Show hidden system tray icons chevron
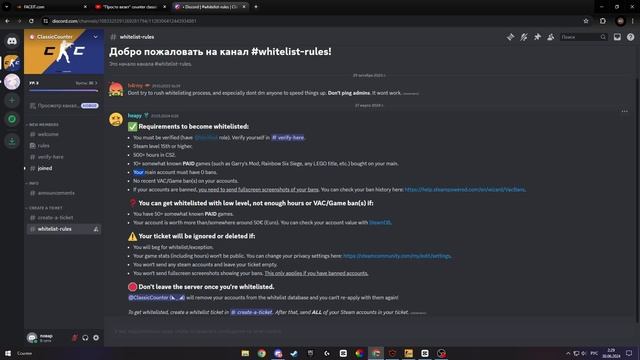The image size is (640, 360). 568,353
